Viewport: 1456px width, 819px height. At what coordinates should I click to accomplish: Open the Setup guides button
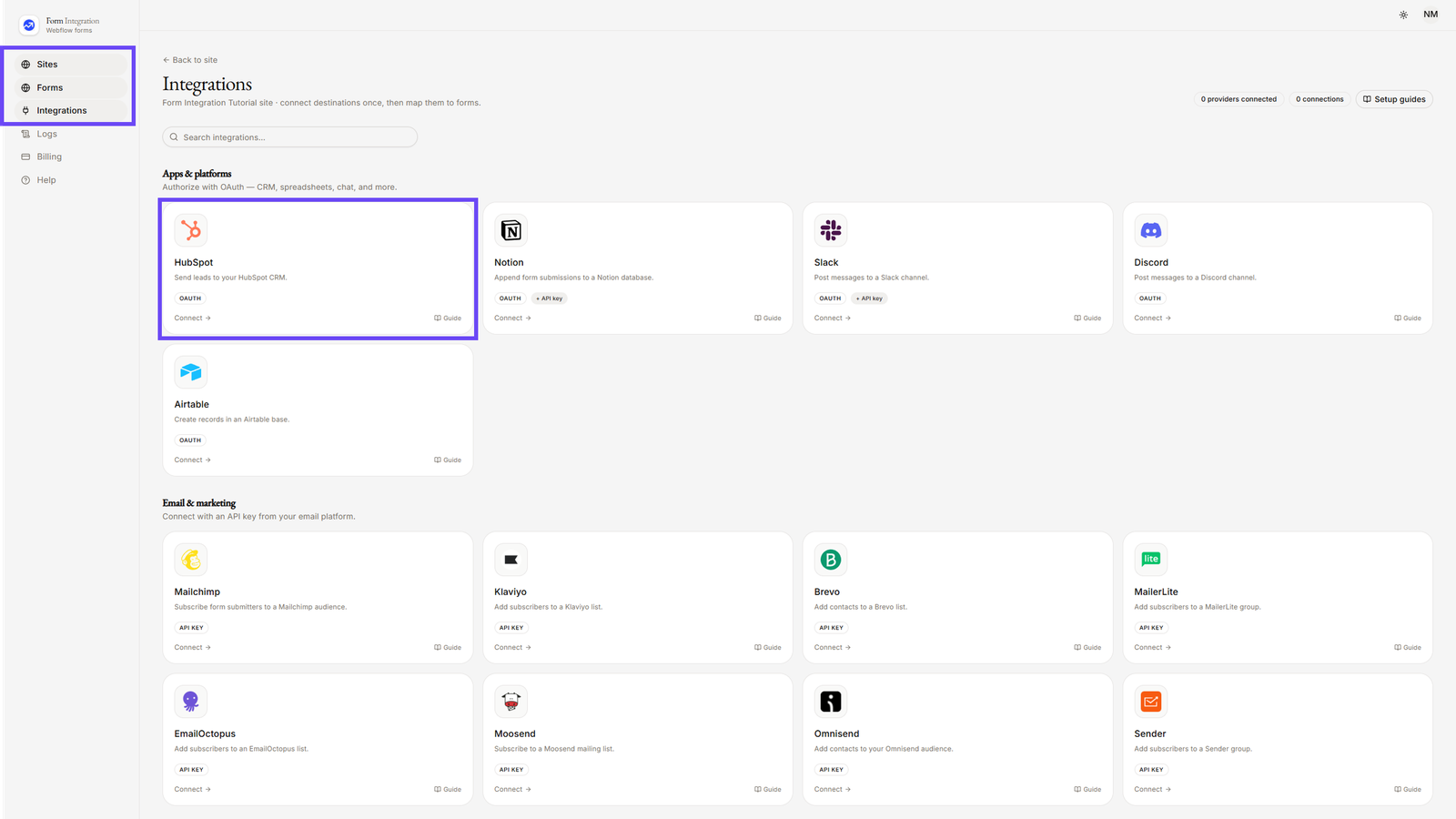[x=1394, y=99]
